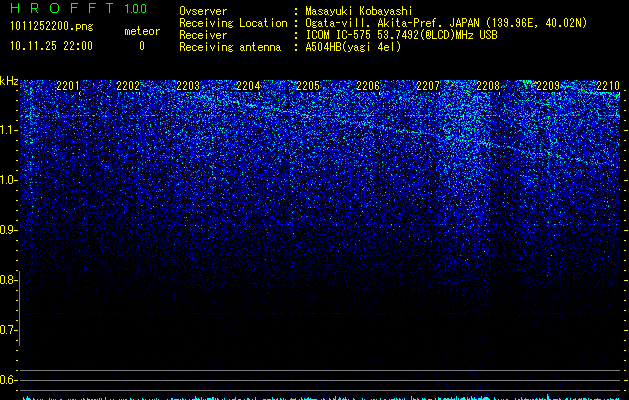Click the 2203 time marker
629x400 pixels.
188,86
